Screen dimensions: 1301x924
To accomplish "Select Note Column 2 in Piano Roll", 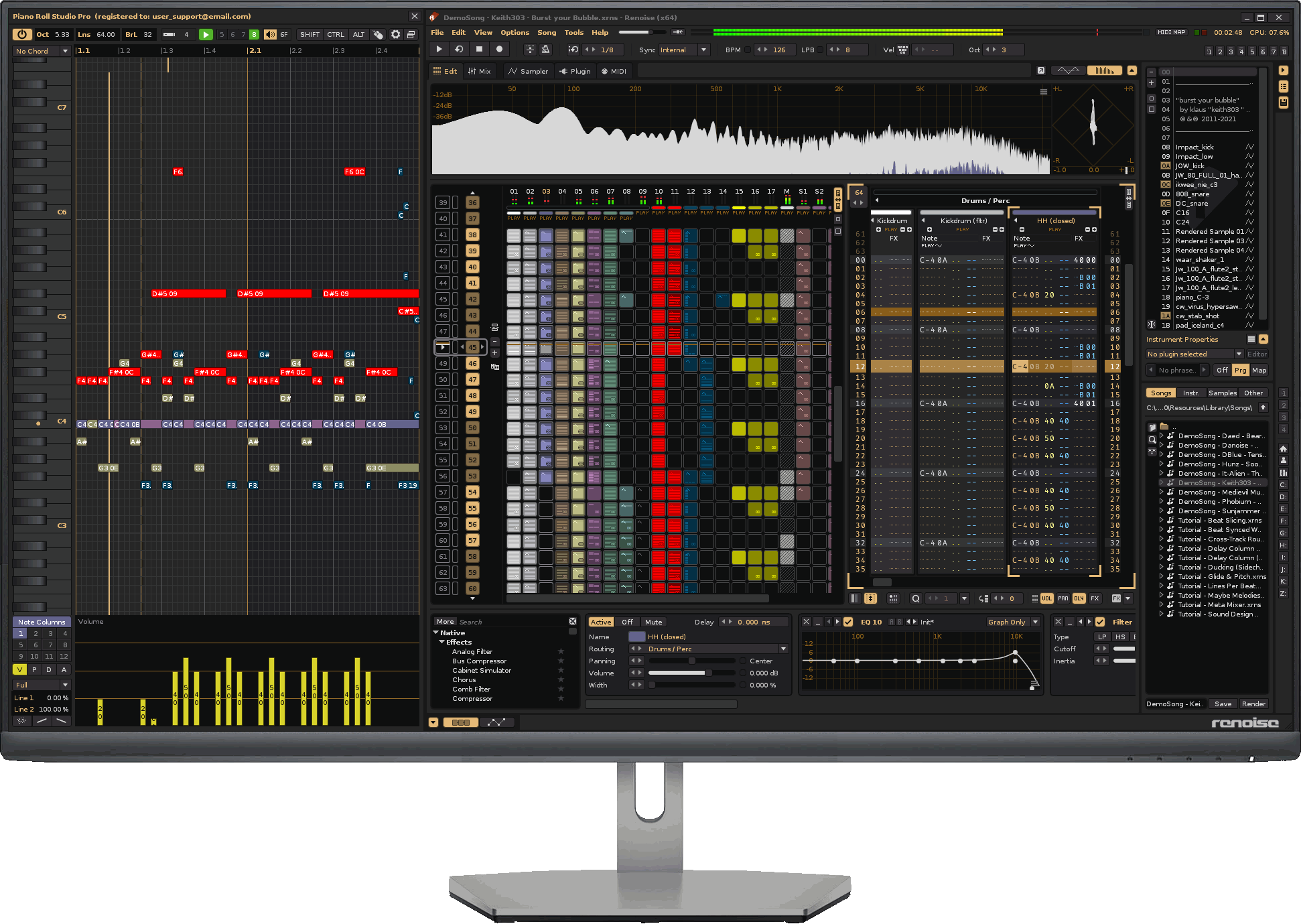I will click(36, 633).
